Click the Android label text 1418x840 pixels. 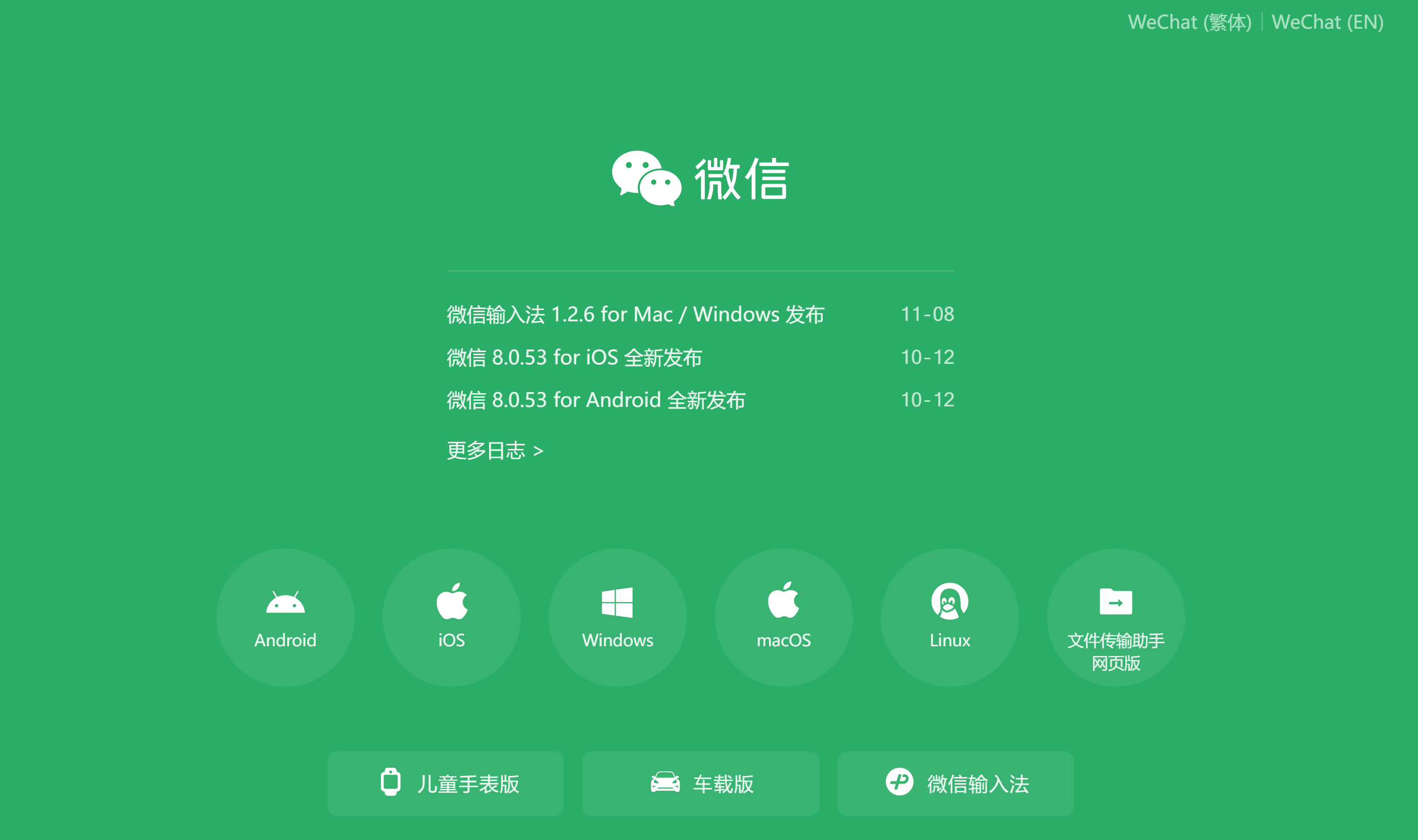point(286,640)
